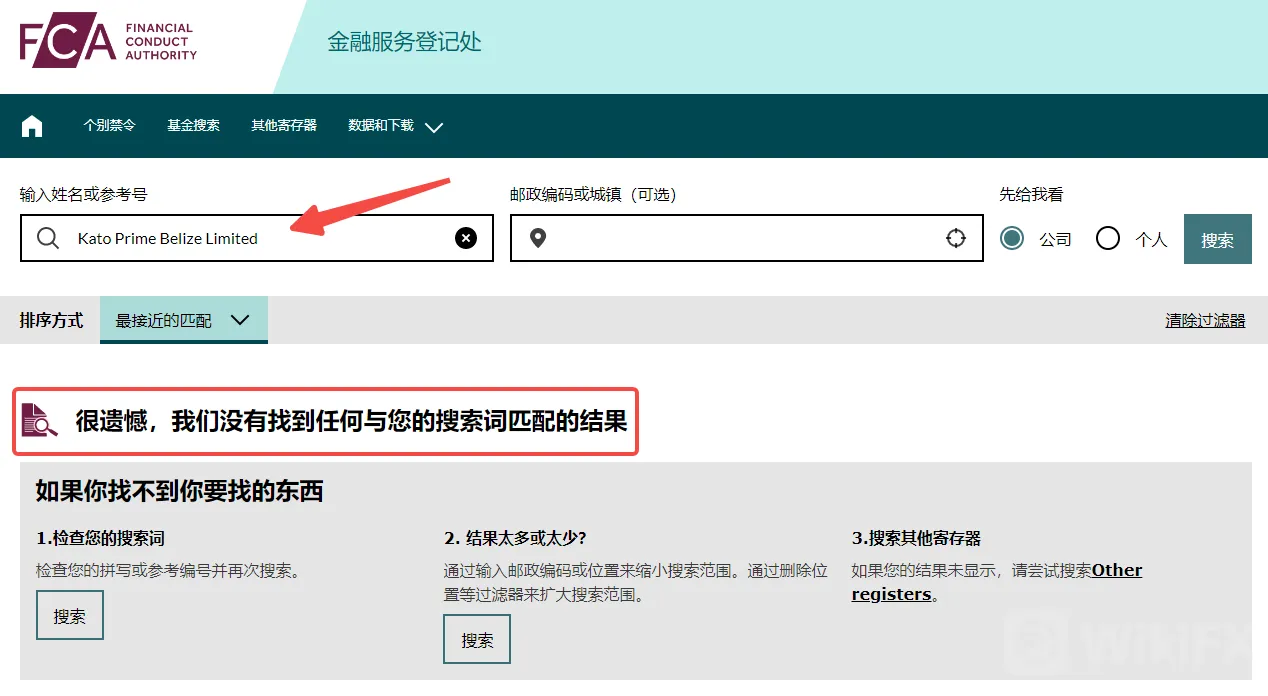Viewport: 1268px width, 696px height.
Task: Use current location crosshair icon
Action: [x=956, y=238]
